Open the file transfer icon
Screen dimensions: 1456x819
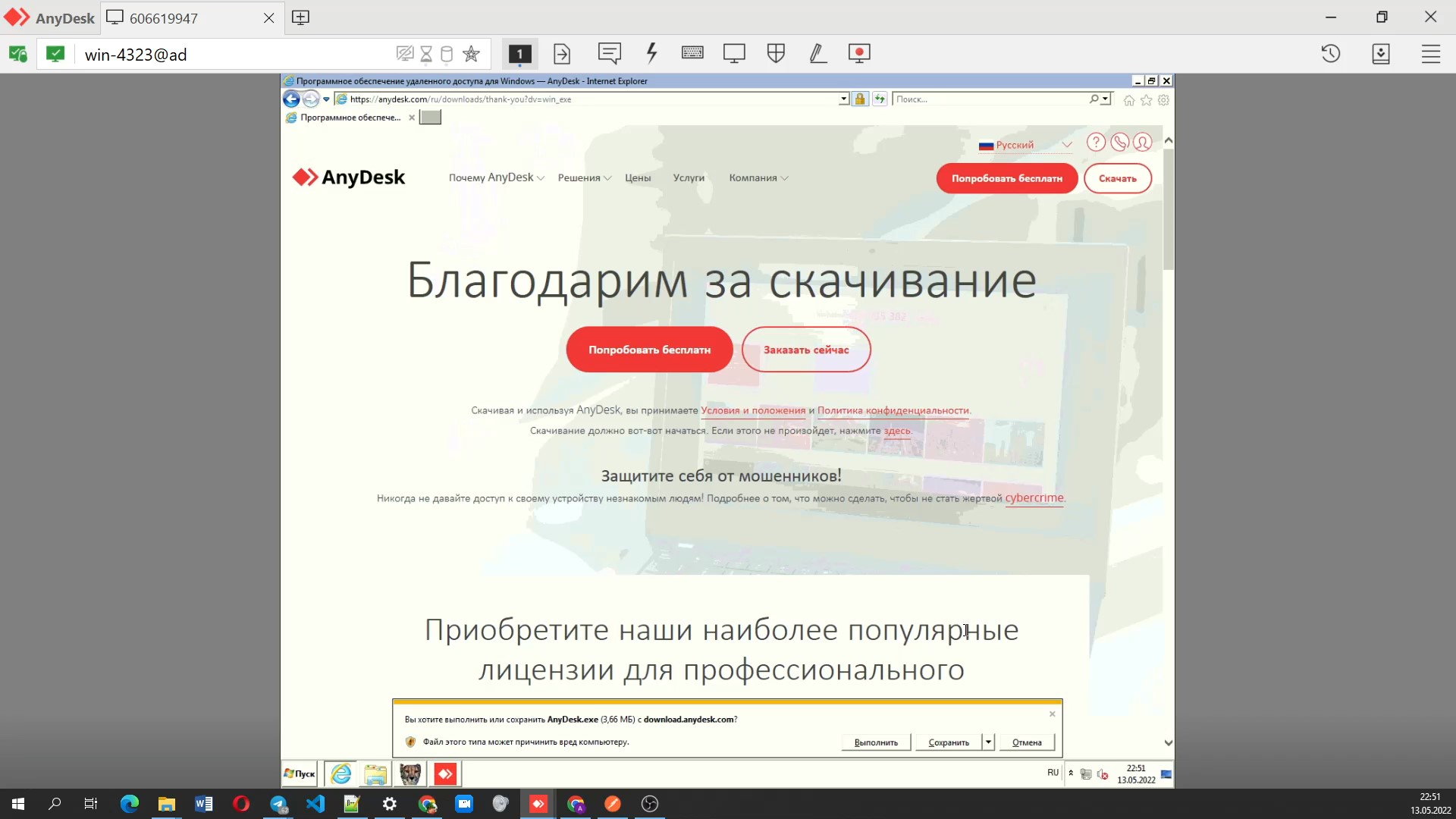coord(562,54)
